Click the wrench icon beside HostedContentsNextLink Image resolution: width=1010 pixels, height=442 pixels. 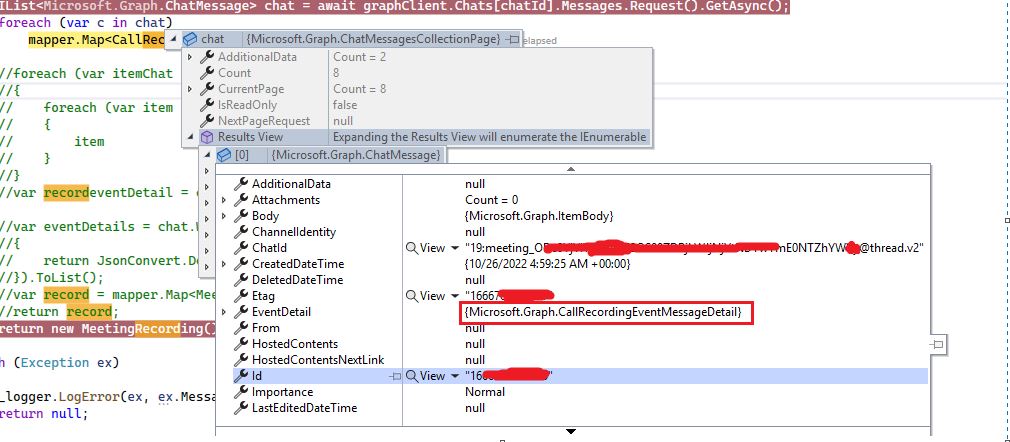pos(241,360)
